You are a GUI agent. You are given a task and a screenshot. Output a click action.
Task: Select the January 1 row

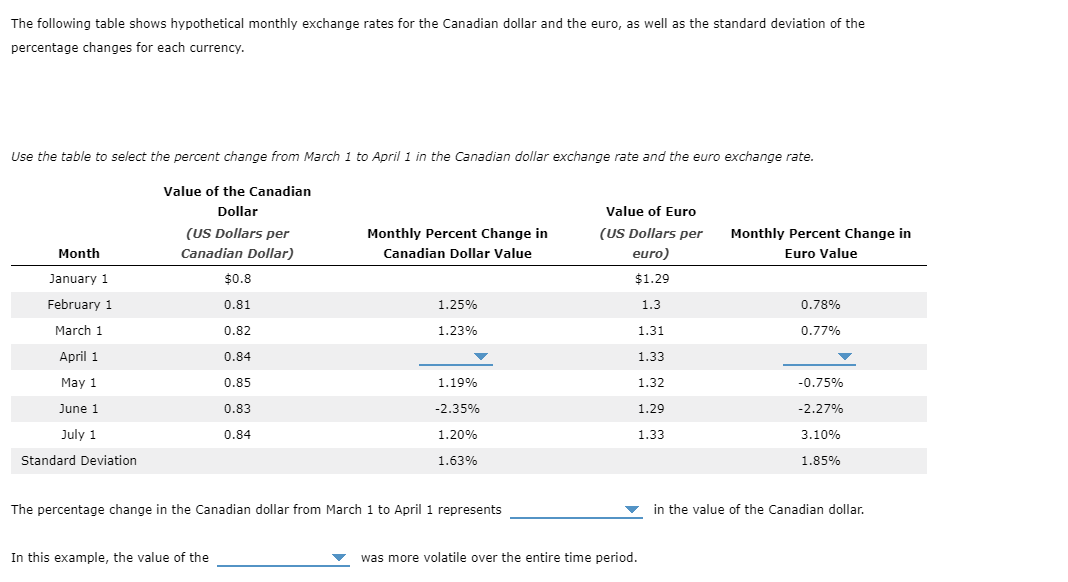click(78, 278)
